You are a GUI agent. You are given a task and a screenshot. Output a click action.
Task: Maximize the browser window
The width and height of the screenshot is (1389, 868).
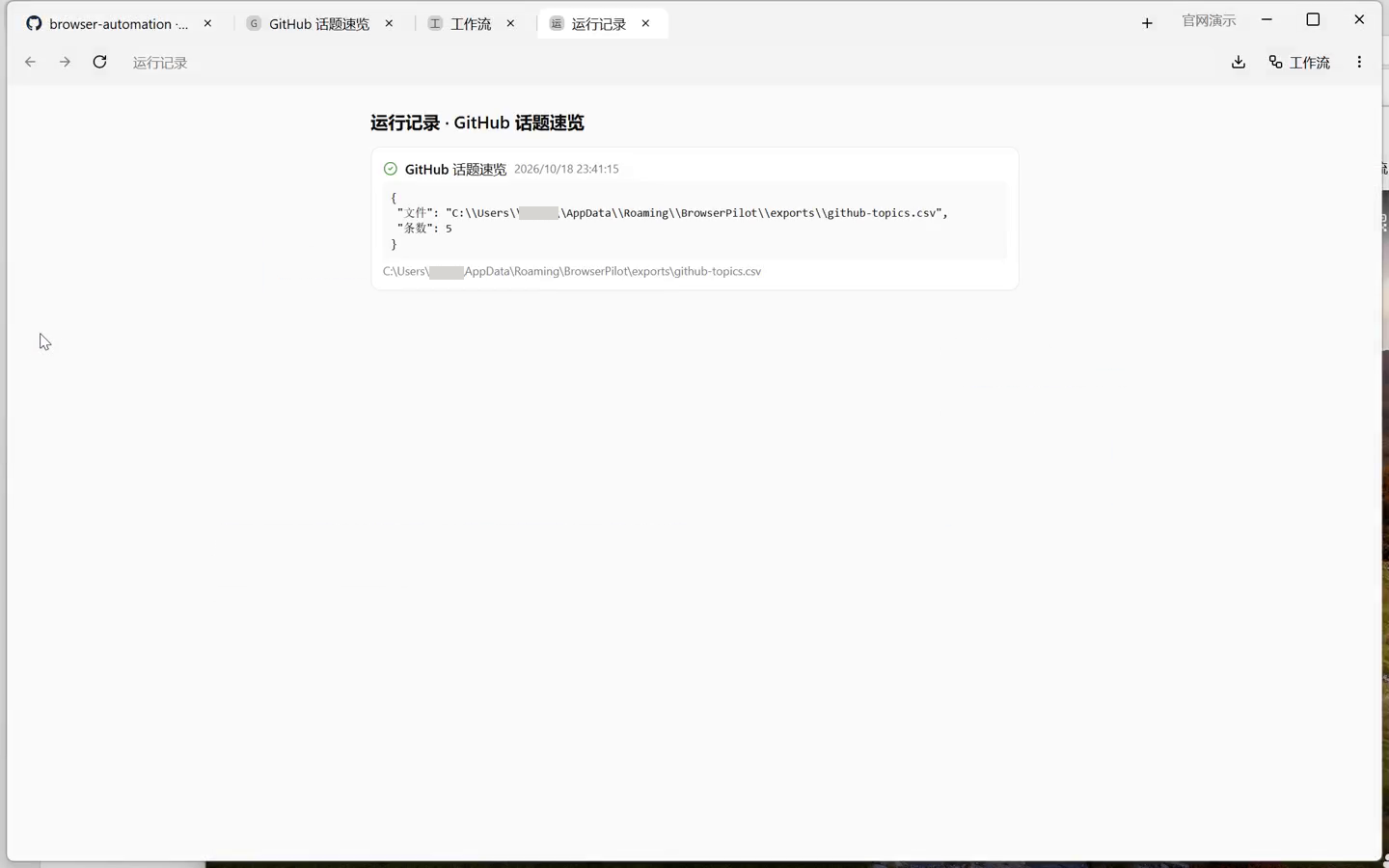pyautogui.click(x=1313, y=19)
